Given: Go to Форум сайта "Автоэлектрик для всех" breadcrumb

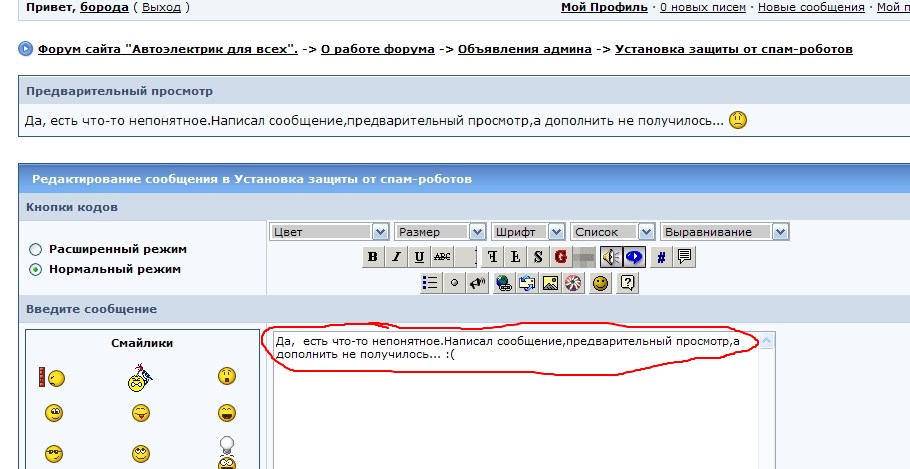Looking at the screenshot, I should 168,49.
